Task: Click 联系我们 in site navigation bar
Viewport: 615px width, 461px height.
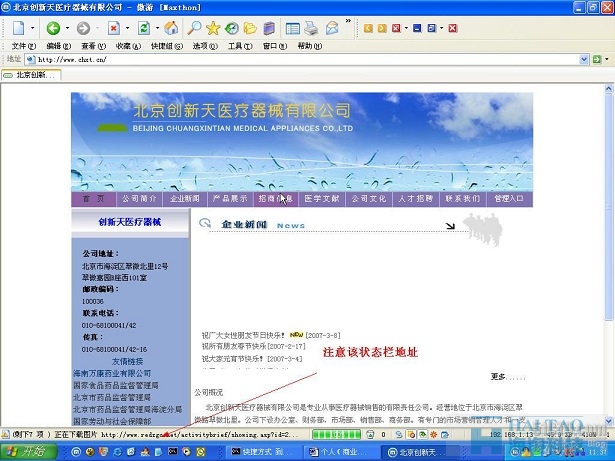Action: [x=462, y=199]
